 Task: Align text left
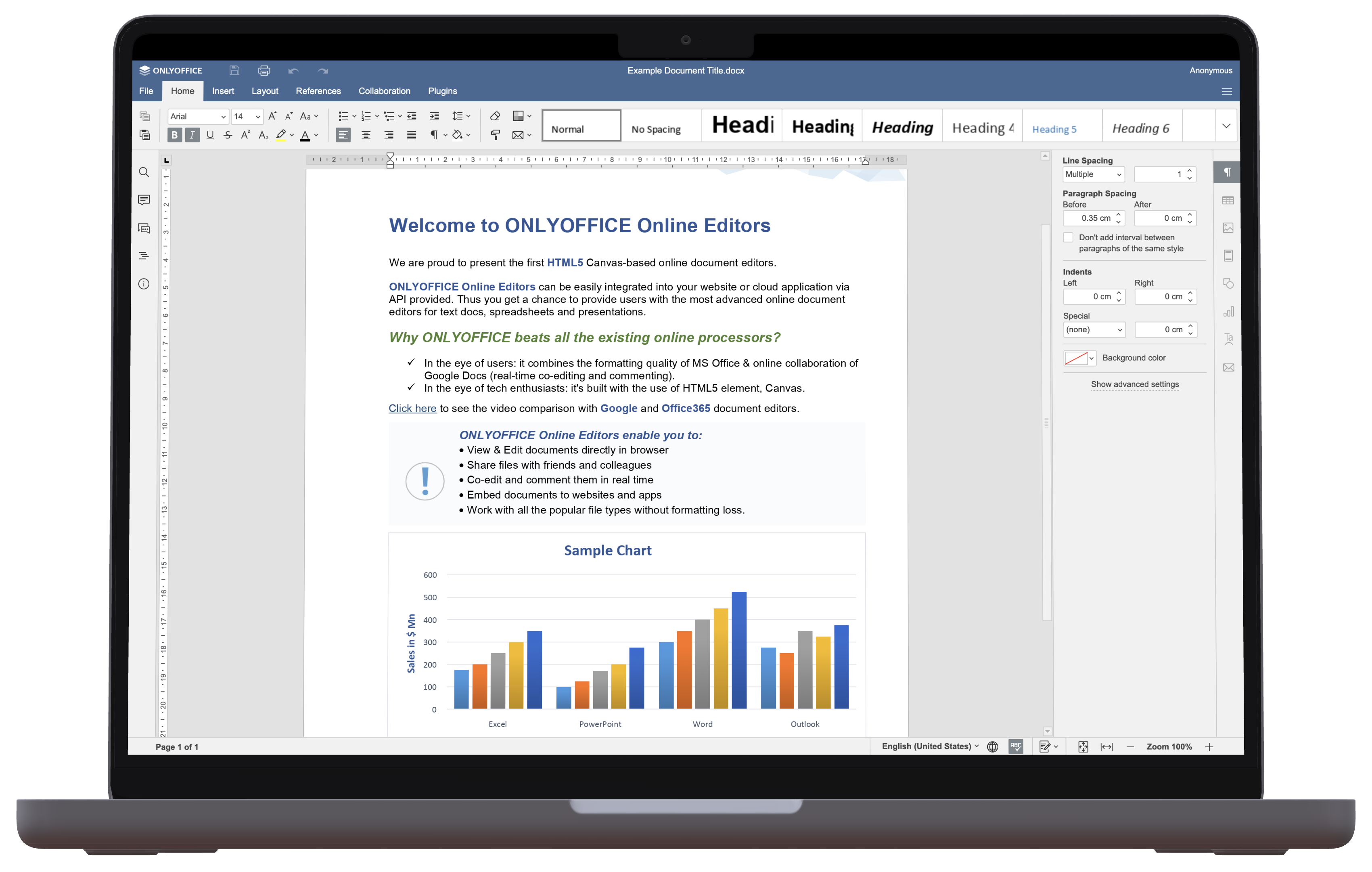(343, 135)
